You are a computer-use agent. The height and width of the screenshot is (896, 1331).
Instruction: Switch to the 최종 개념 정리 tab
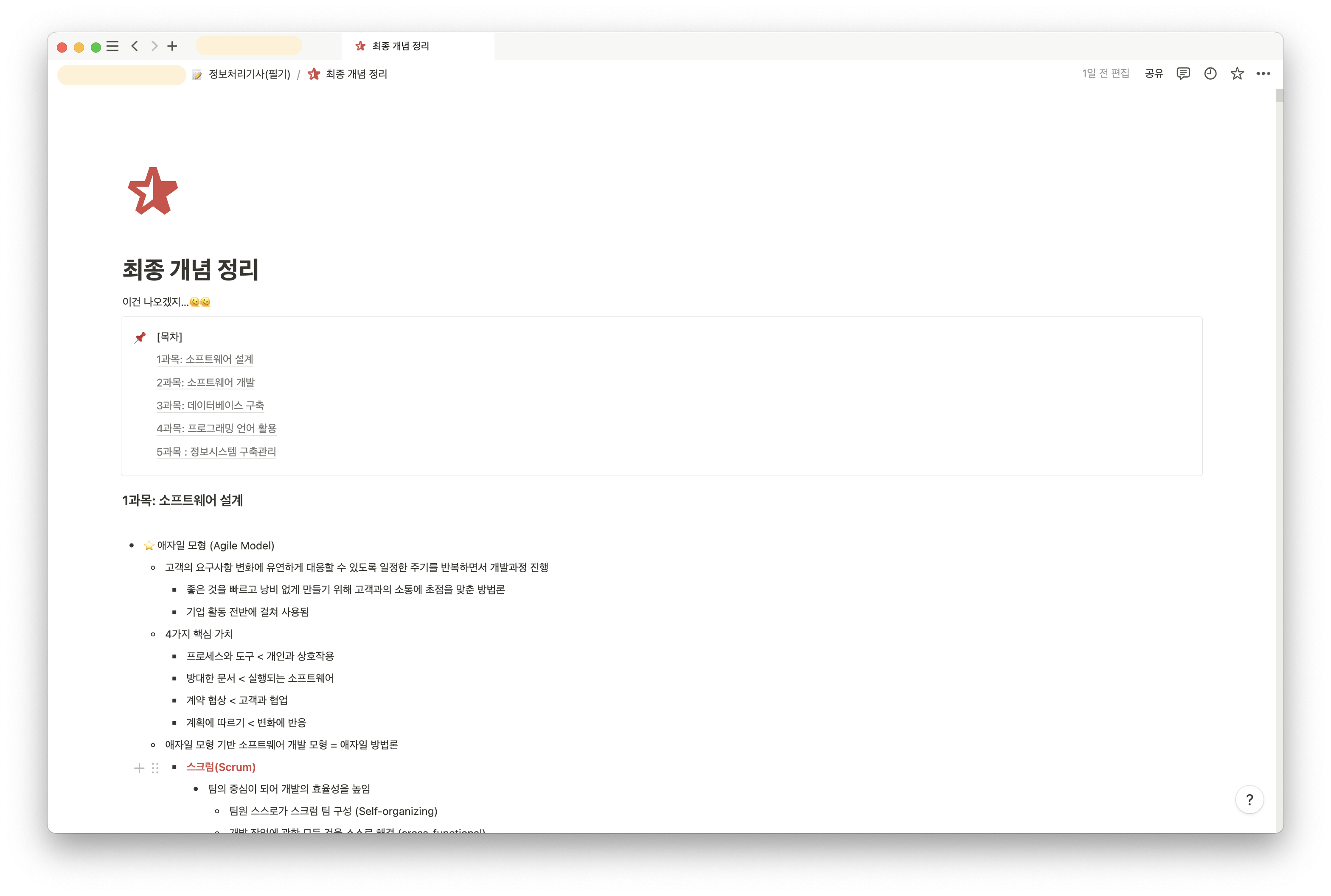point(400,46)
